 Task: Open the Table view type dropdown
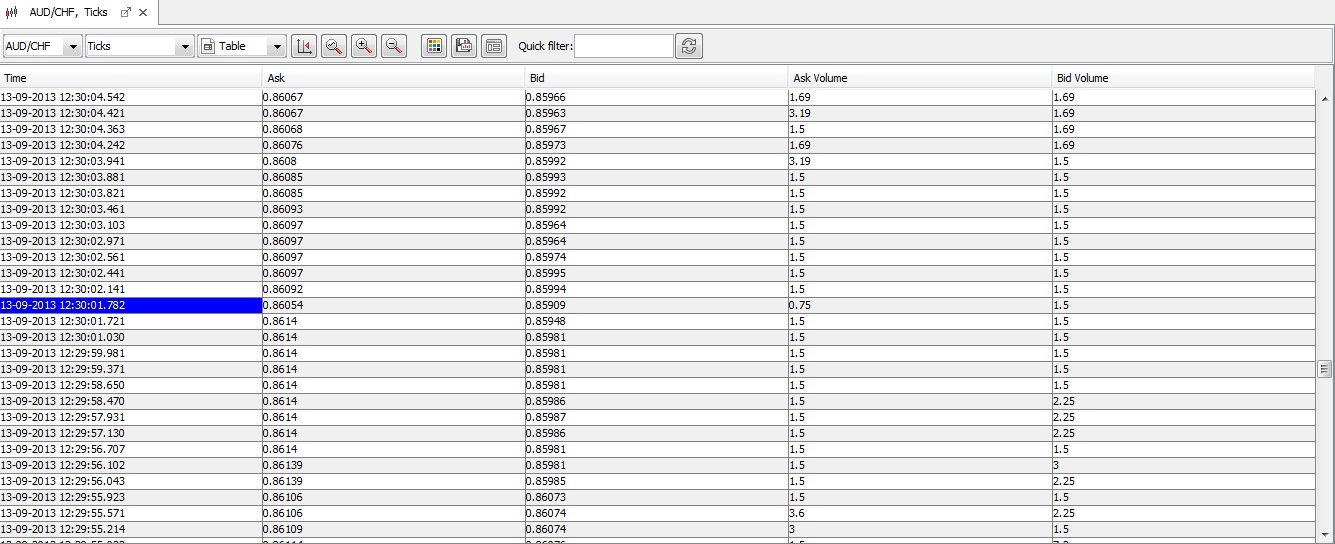[276, 47]
